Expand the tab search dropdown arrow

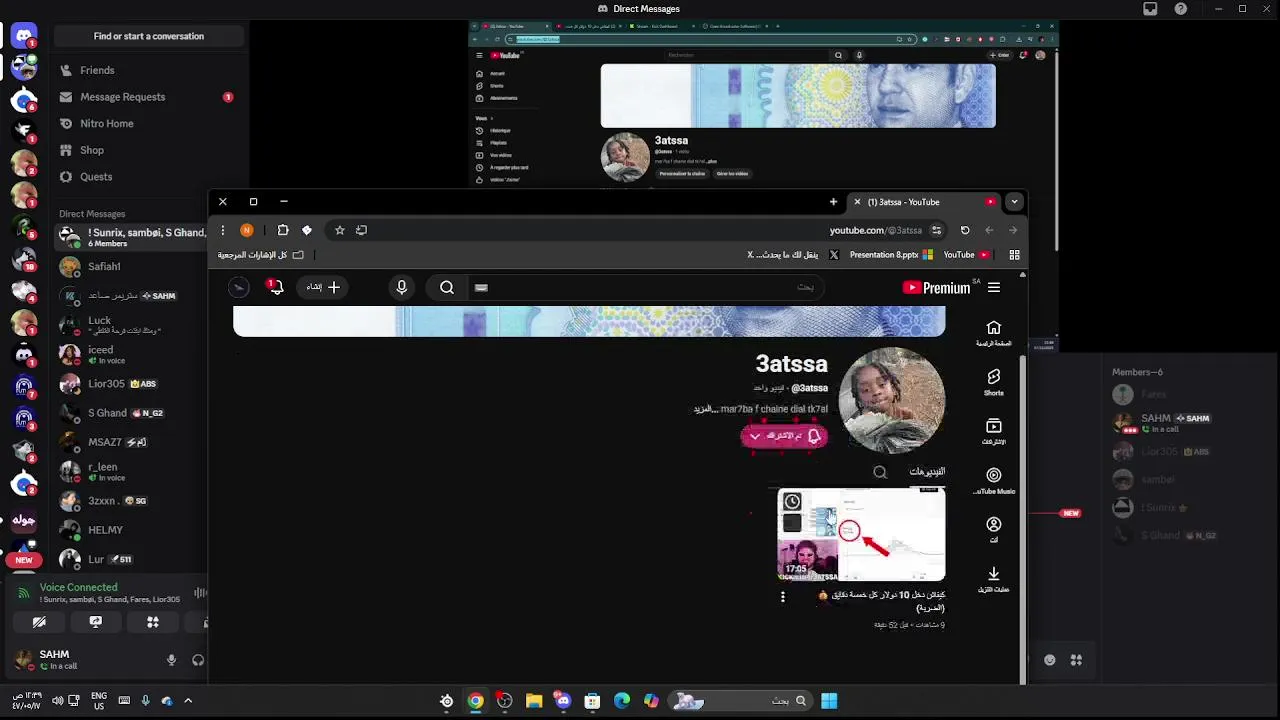point(1014,202)
